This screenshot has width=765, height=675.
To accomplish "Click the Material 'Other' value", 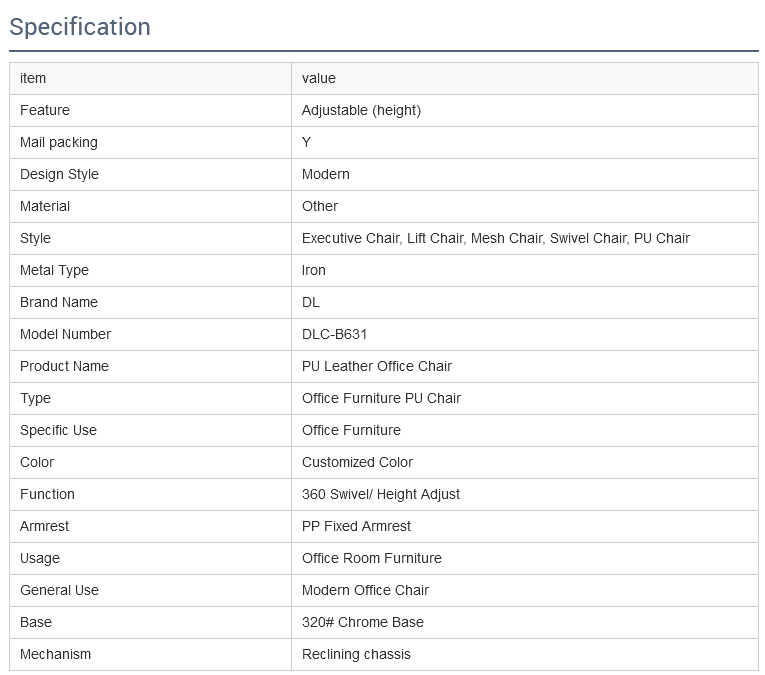I will [x=320, y=206].
